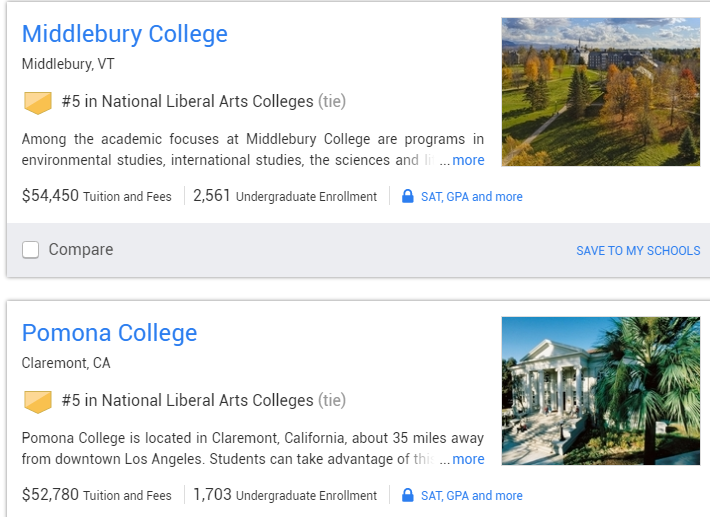Screen dimensions: 710x517
Task: Click lock icon in Middlebury card
Action: (407, 196)
